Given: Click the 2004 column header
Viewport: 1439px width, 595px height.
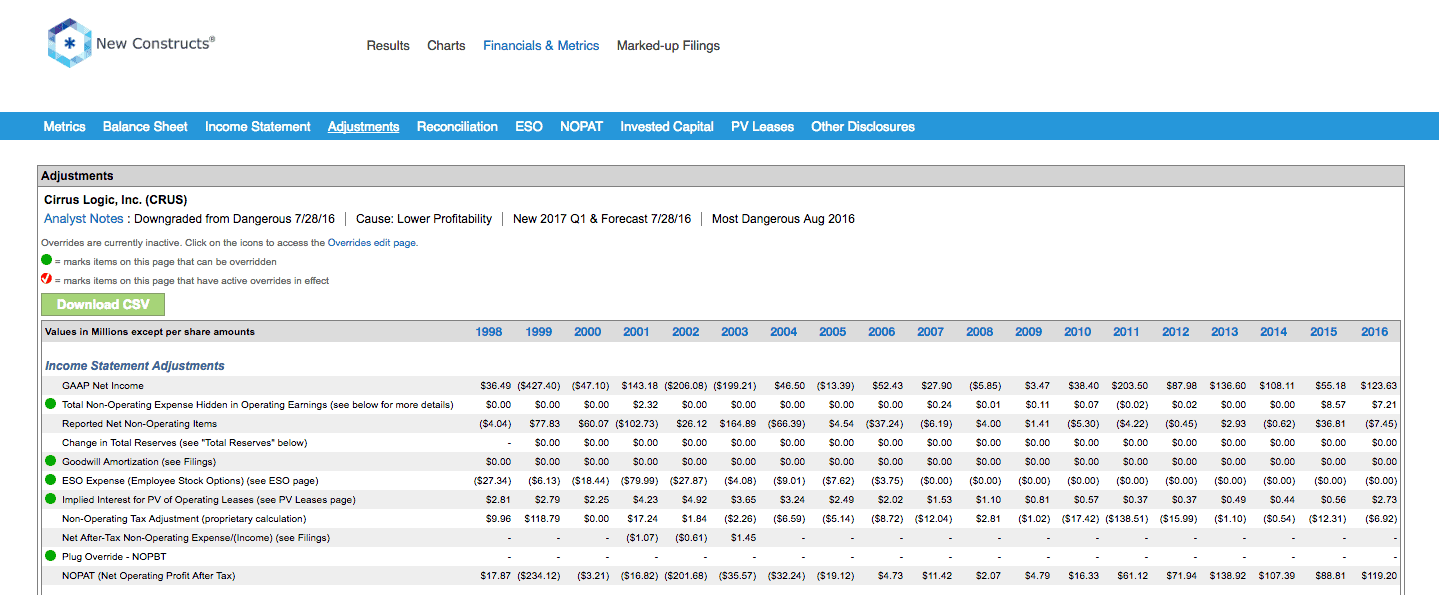Looking at the screenshot, I should (783, 332).
